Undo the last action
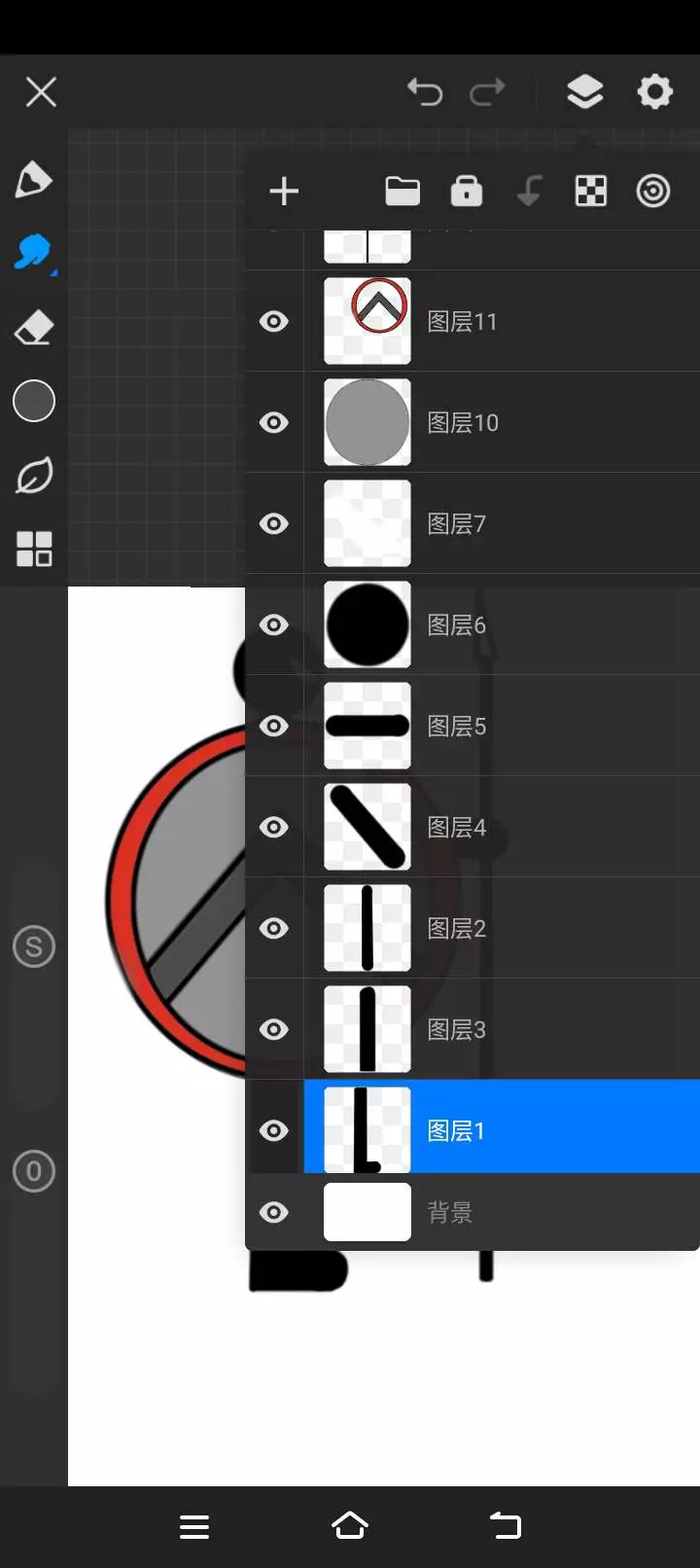 425,92
